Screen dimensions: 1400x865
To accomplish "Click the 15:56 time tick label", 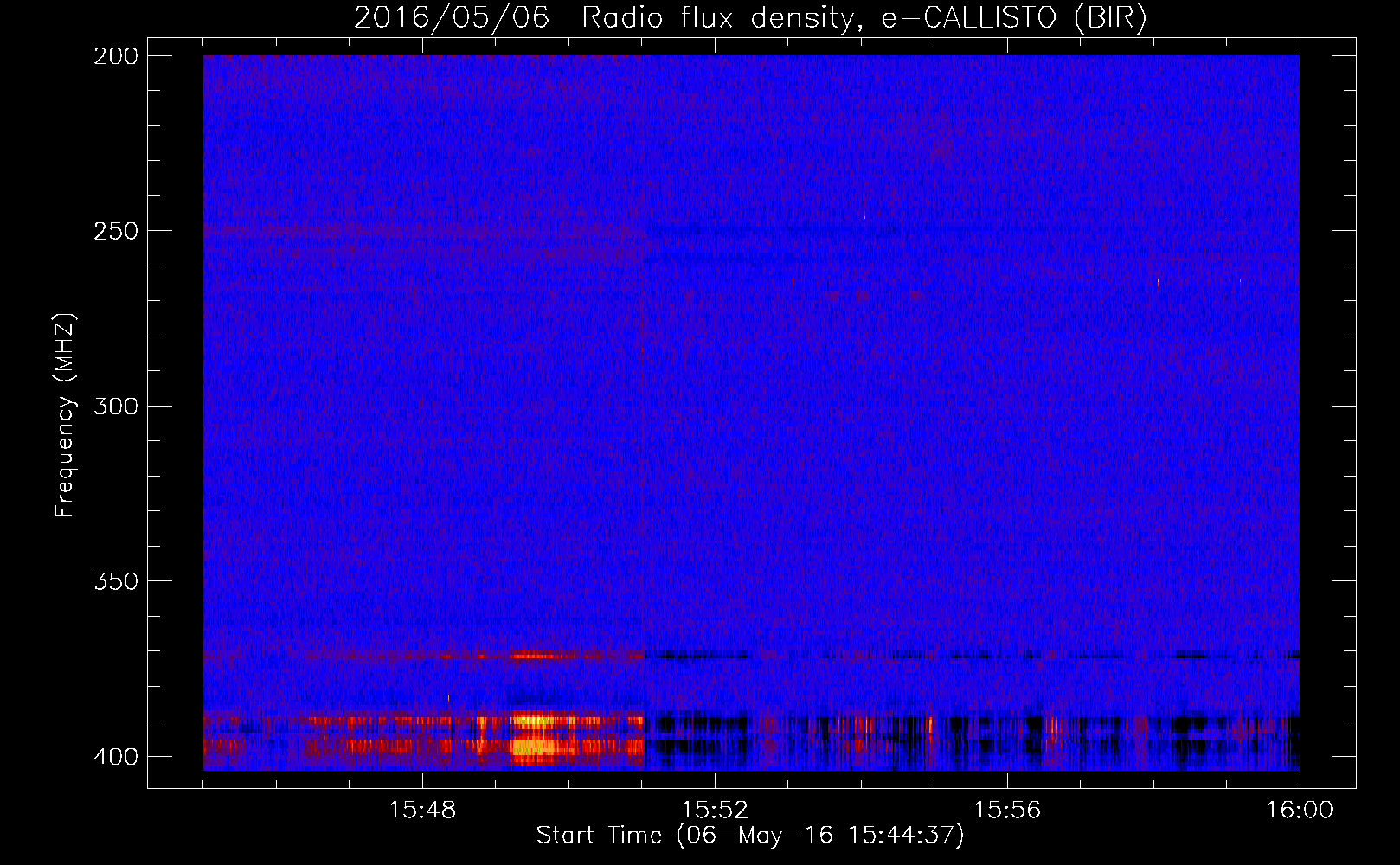I will tap(1007, 811).
